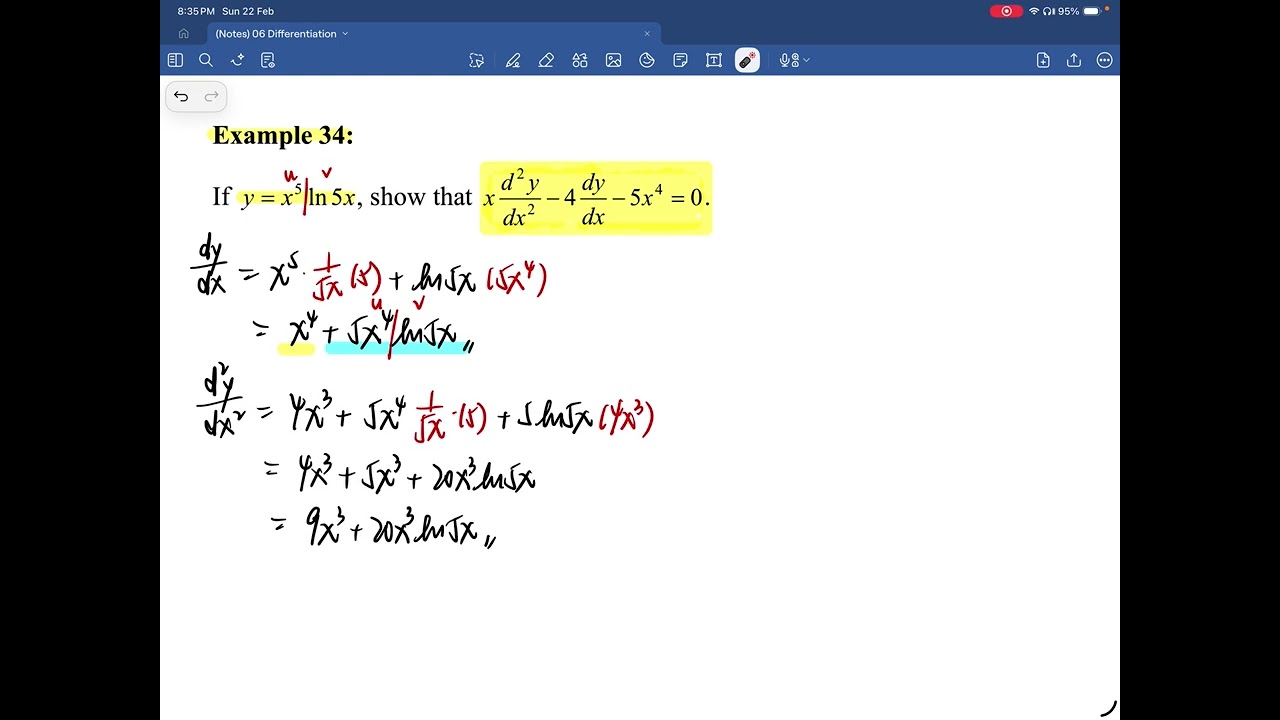Click the red (5x⁴) handwritten term
Screen dimensions: 1280x720
(516, 279)
